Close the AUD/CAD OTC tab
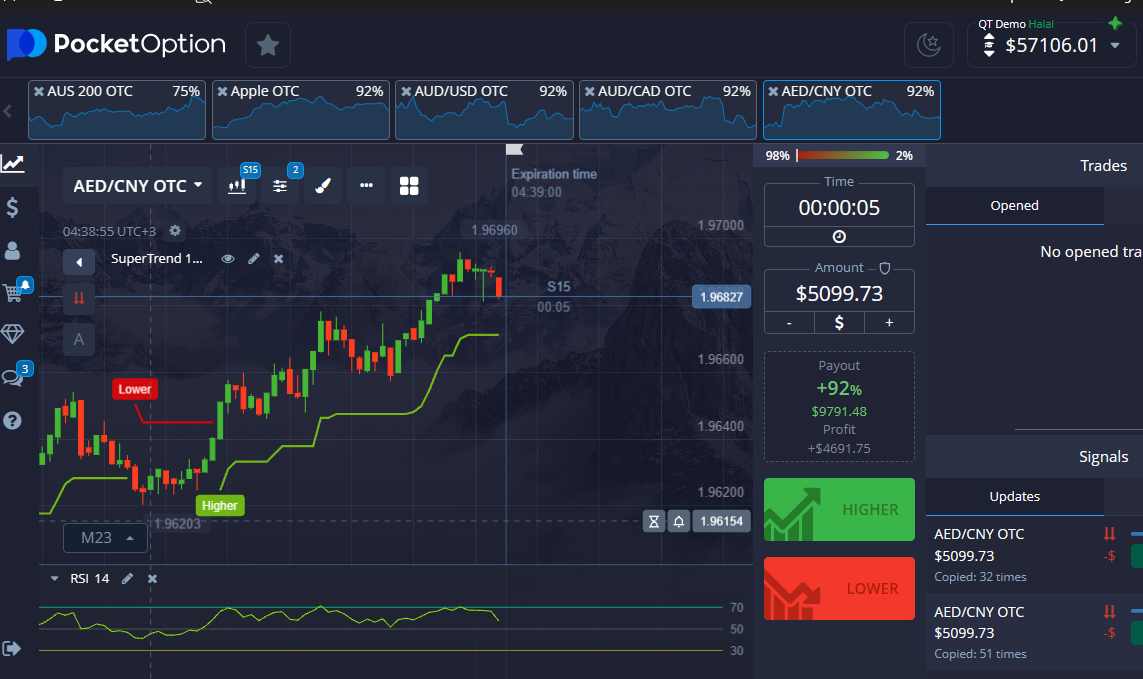 590,91
